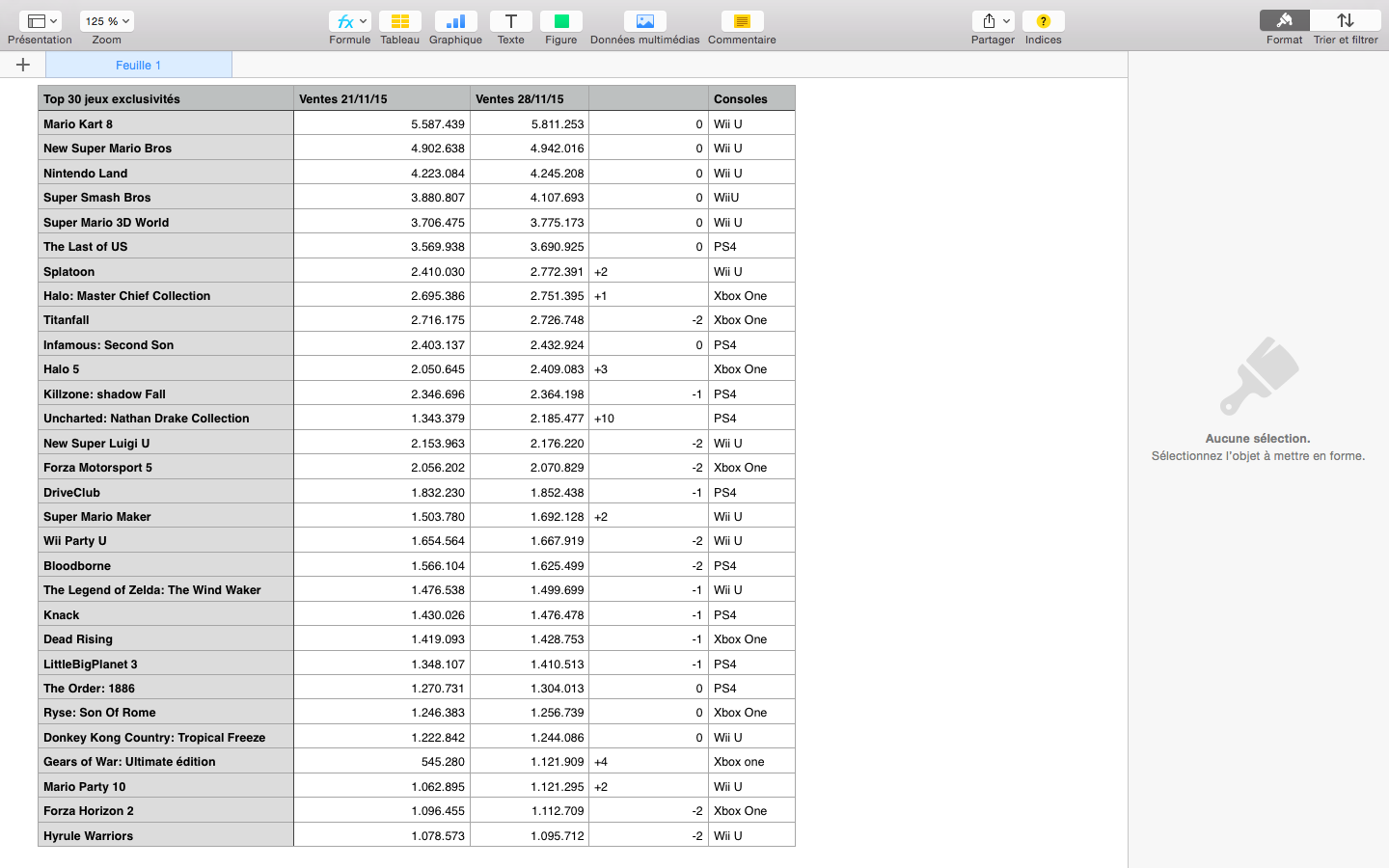The image size is (1389, 868).
Task: Select the Bloodborne row title
Action: coord(166,566)
